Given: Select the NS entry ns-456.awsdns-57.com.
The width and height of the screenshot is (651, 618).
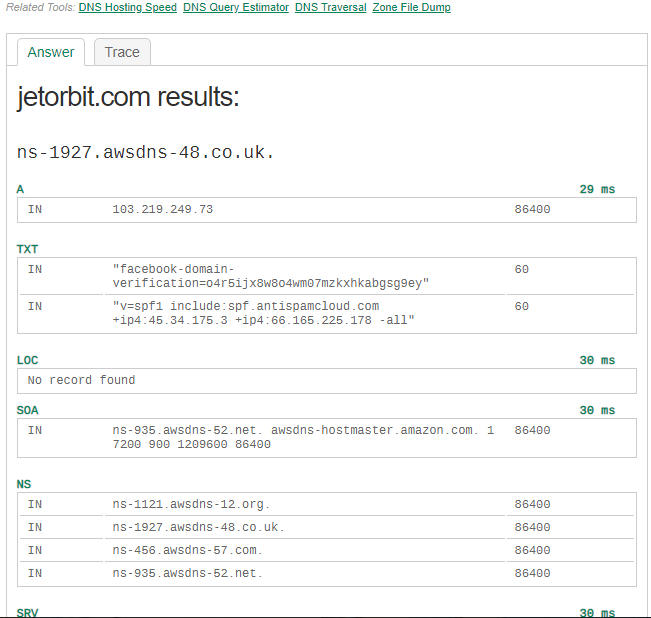Looking at the screenshot, I should (187, 550).
